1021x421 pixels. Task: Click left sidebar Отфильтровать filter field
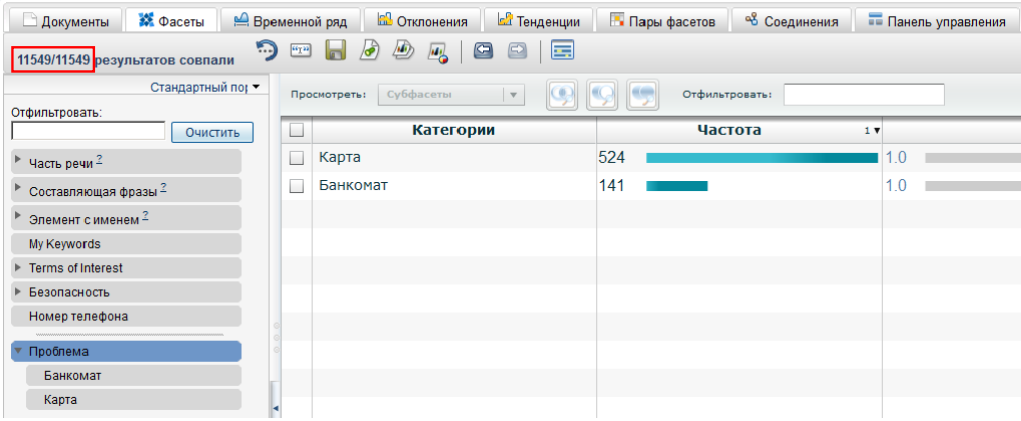[x=88, y=131]
